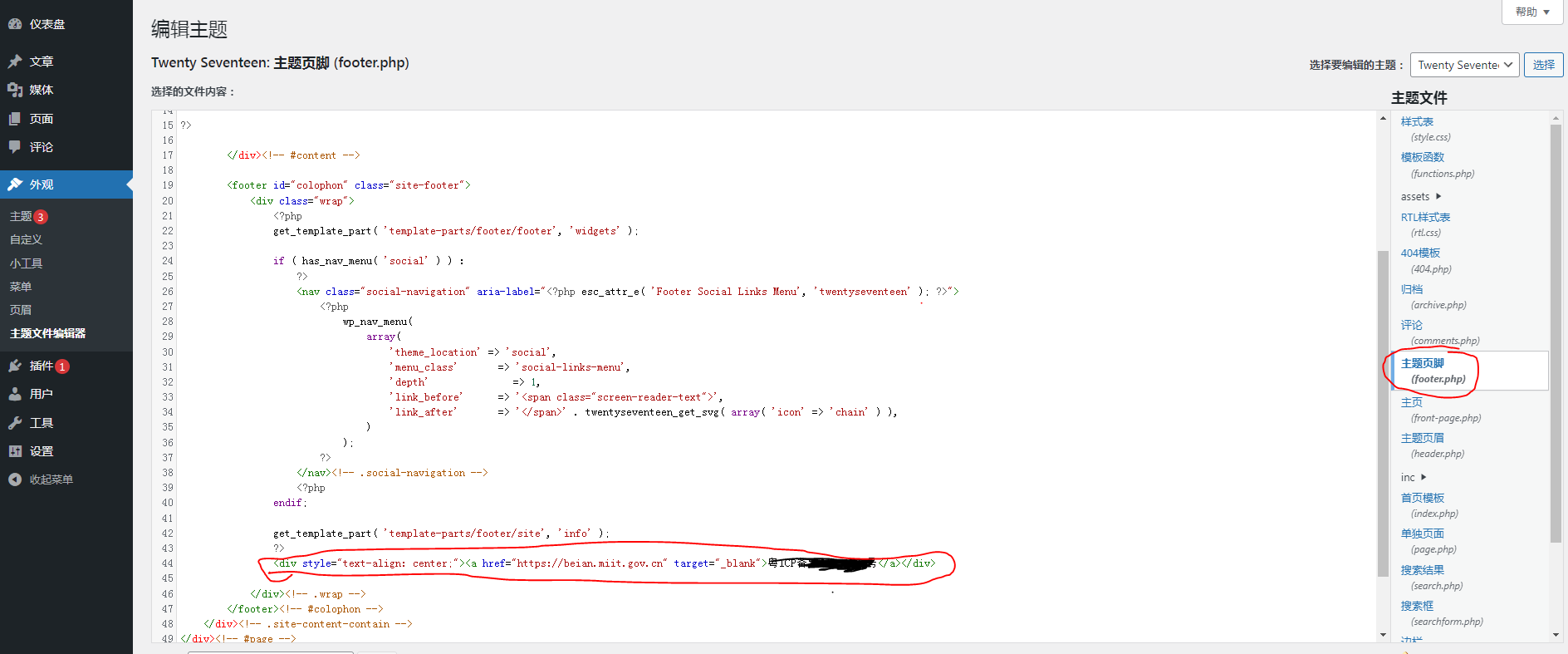Open the 页面 pages menu

coord(66,119)
